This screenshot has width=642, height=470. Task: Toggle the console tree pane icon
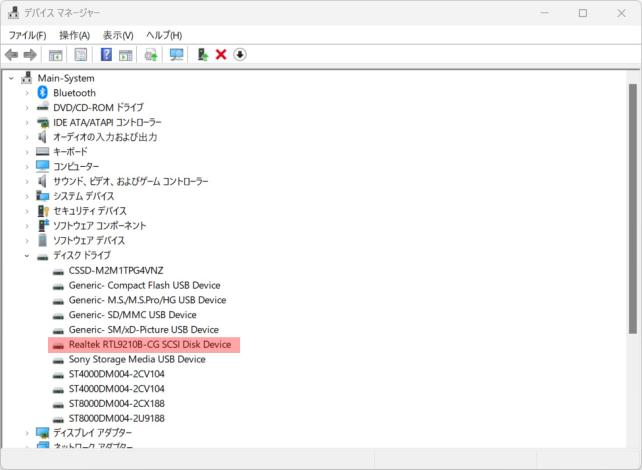click(x=55, y=55)
